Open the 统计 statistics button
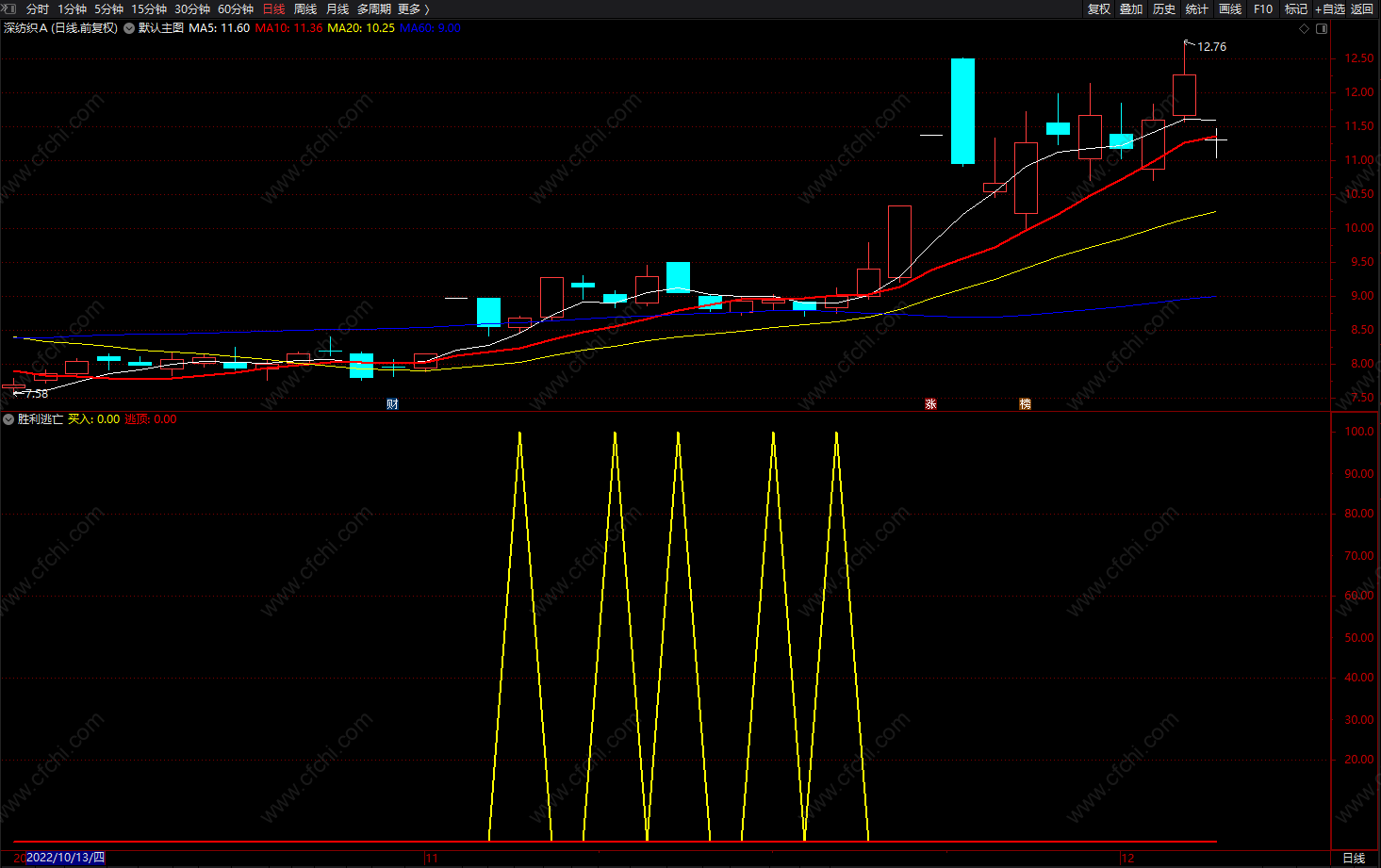 (1196, 8)
